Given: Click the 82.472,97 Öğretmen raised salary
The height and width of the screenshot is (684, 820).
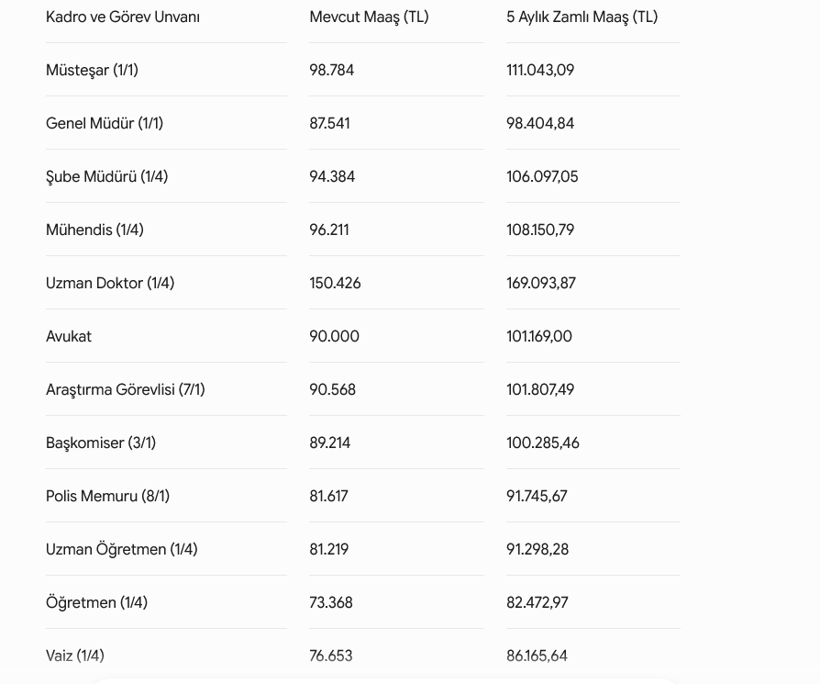Looking at the screenshot, I should [x=537, y=602].
